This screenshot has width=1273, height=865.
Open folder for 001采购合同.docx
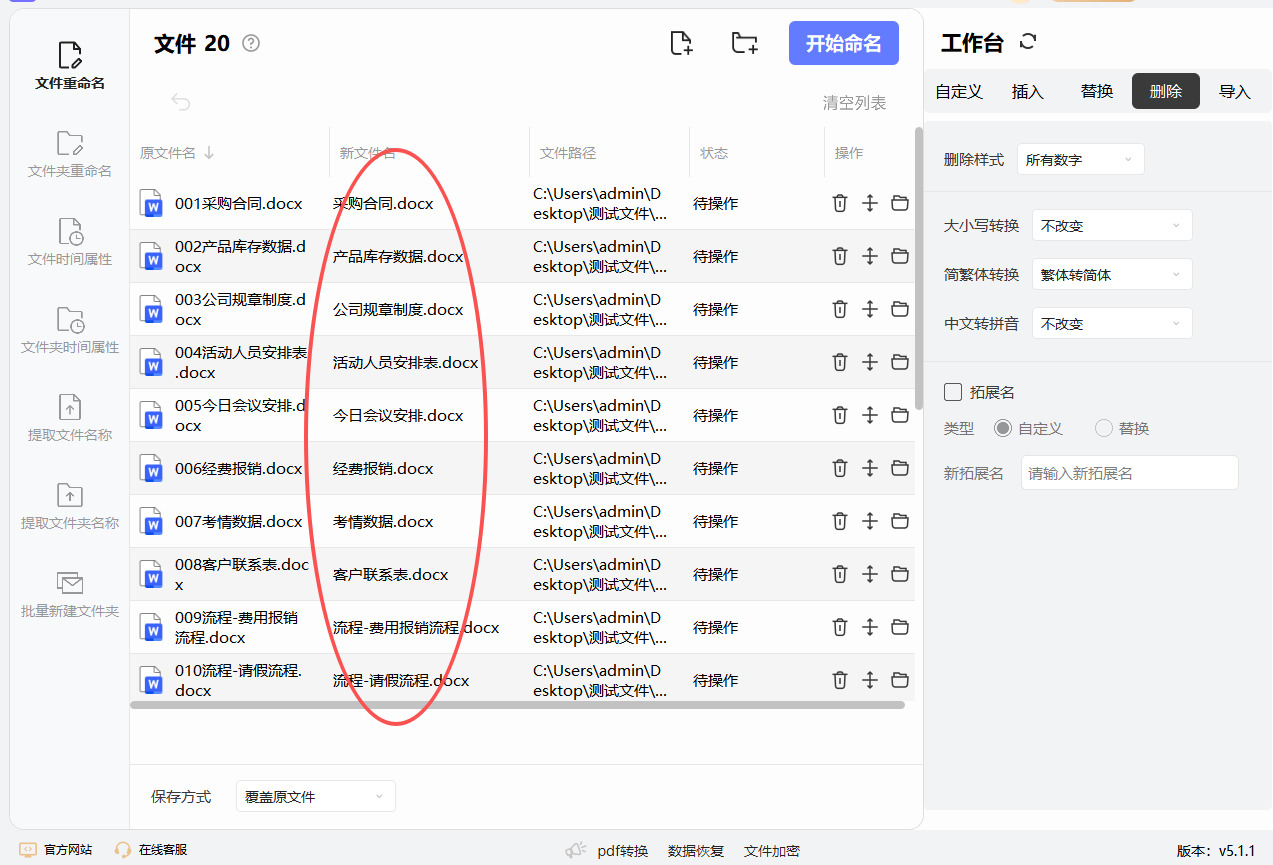[x=900, y=203]
